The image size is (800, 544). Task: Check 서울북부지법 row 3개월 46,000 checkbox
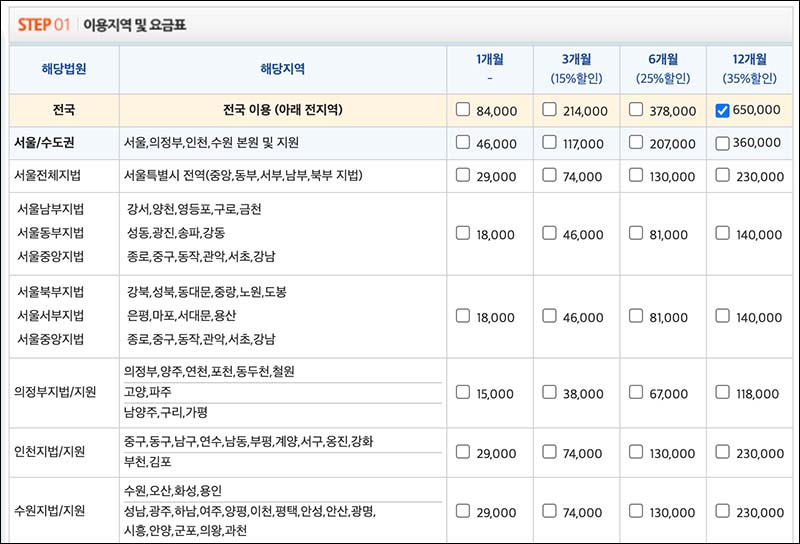coord(550,316)
